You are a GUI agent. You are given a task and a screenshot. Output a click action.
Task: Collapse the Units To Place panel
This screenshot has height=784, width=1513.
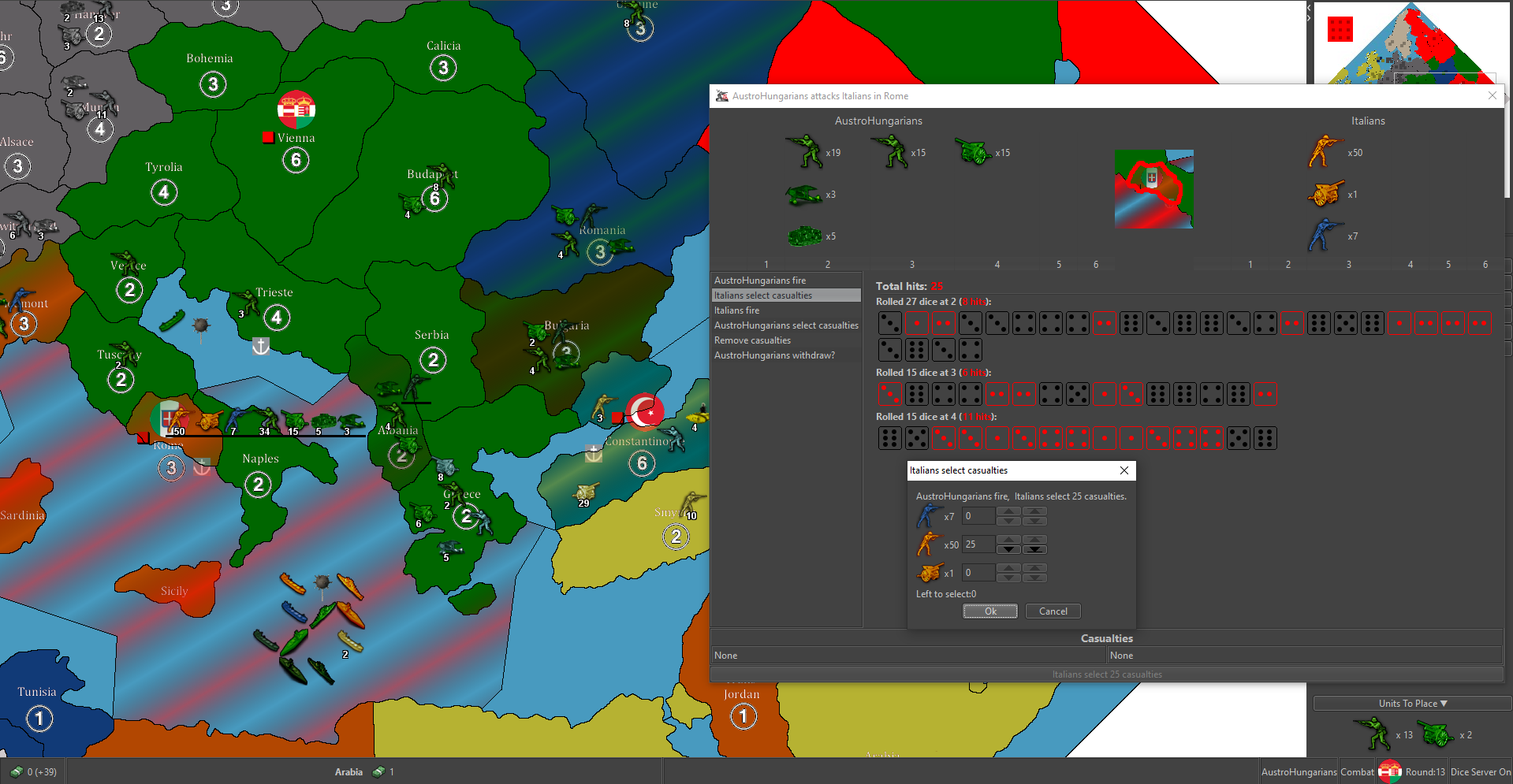1412,704
